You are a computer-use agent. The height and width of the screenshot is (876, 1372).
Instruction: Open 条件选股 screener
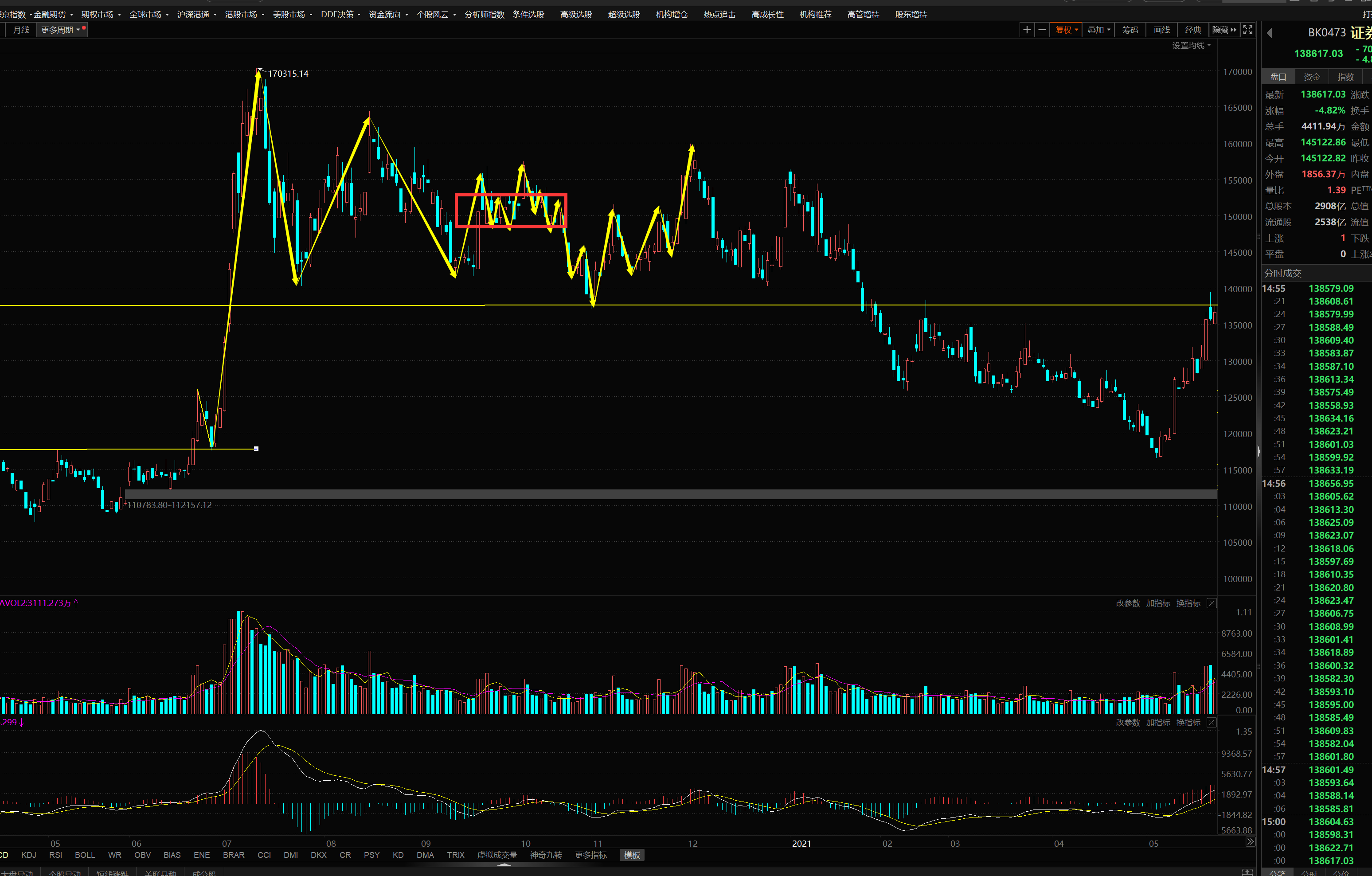point(528,14)
